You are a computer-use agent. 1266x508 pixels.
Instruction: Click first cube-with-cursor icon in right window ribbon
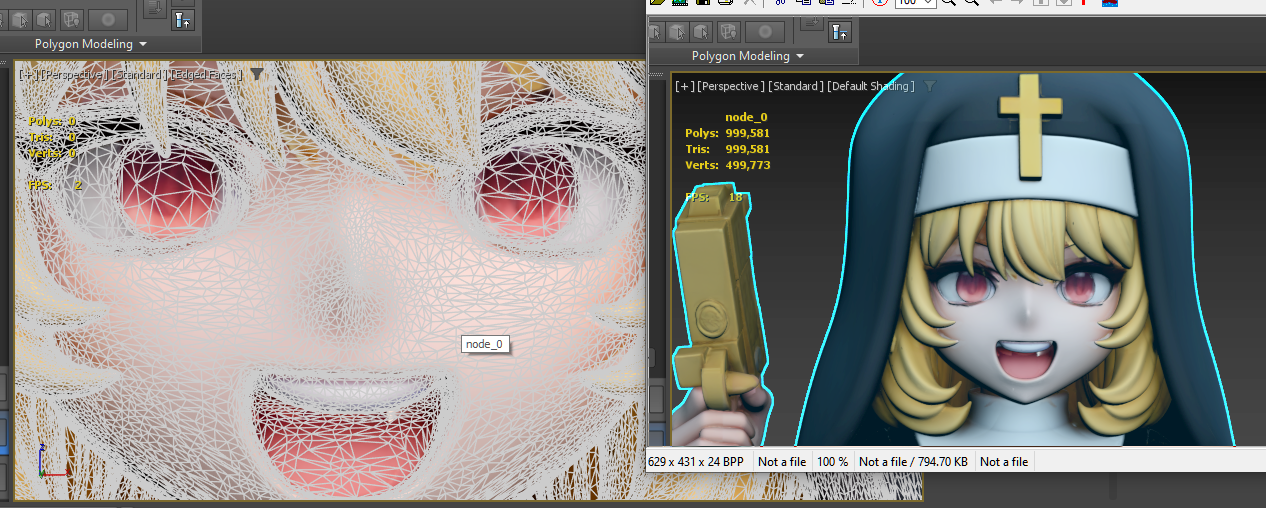click(x=656, y=31)
